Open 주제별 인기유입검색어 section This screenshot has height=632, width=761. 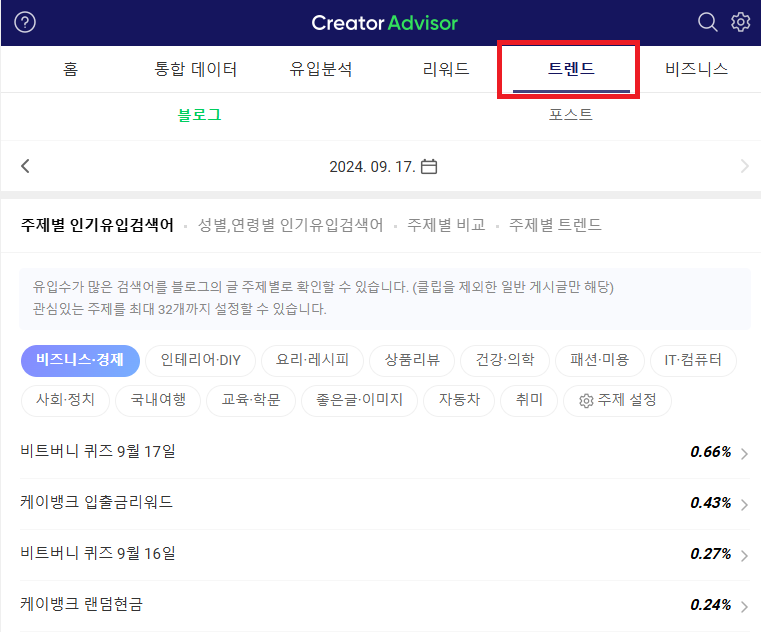coord(97,225)
